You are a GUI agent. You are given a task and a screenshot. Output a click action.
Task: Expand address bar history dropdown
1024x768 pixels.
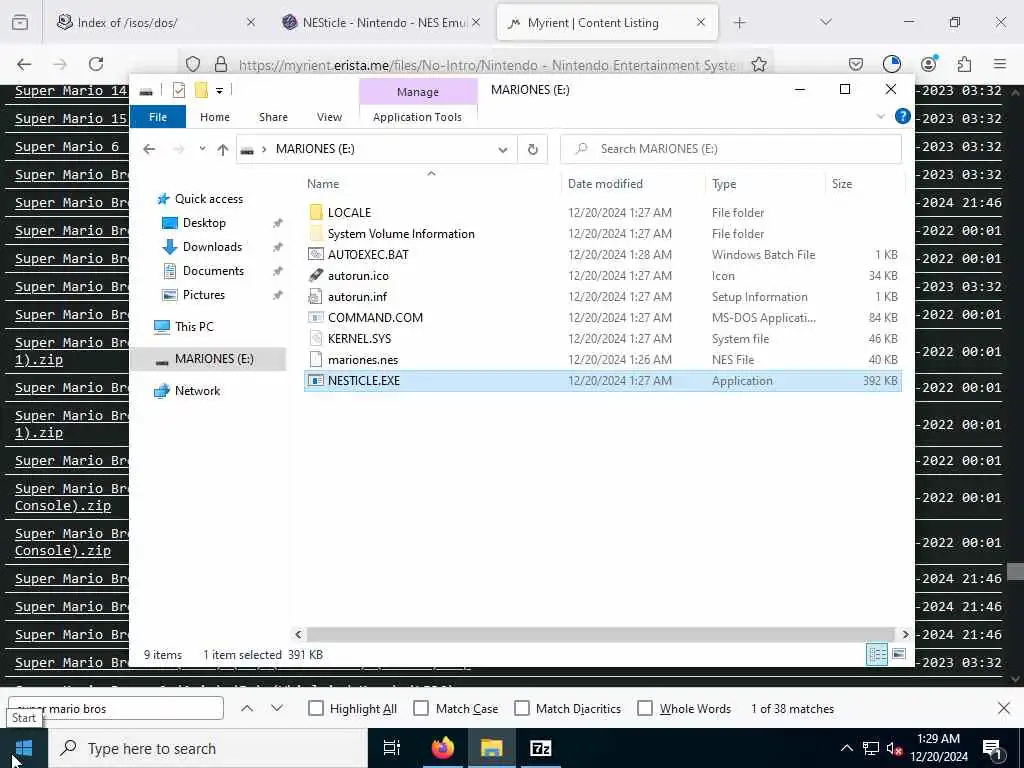[x=502, y=149]
